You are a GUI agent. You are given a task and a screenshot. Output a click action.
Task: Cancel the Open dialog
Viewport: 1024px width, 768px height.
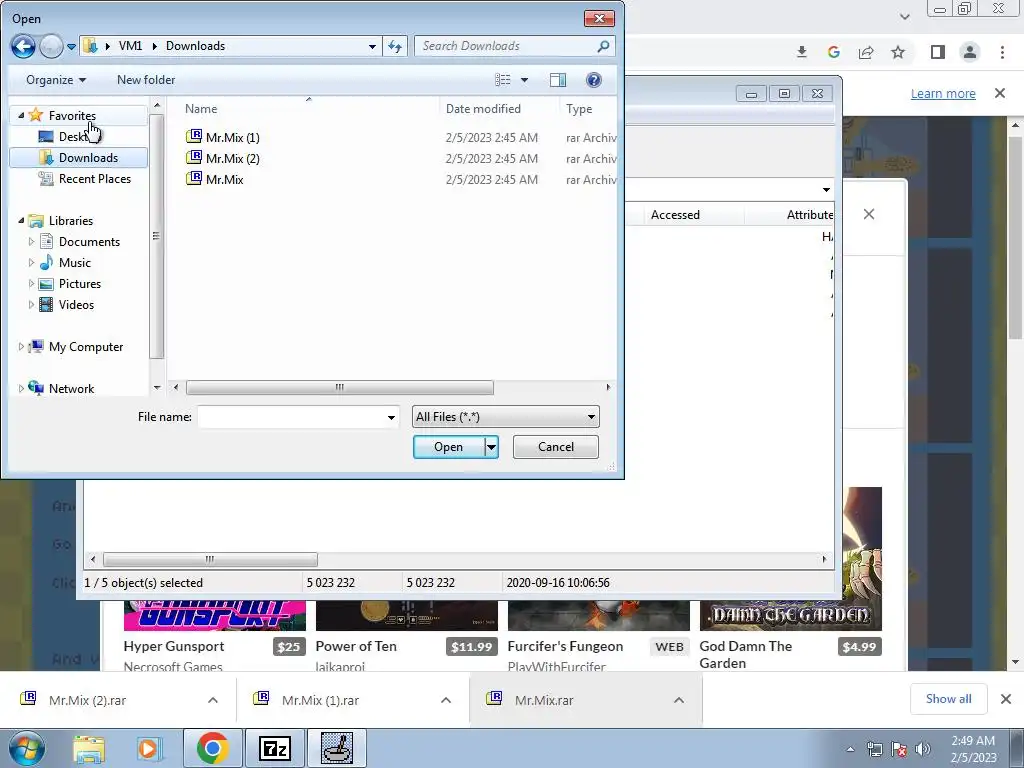[556, 447]
